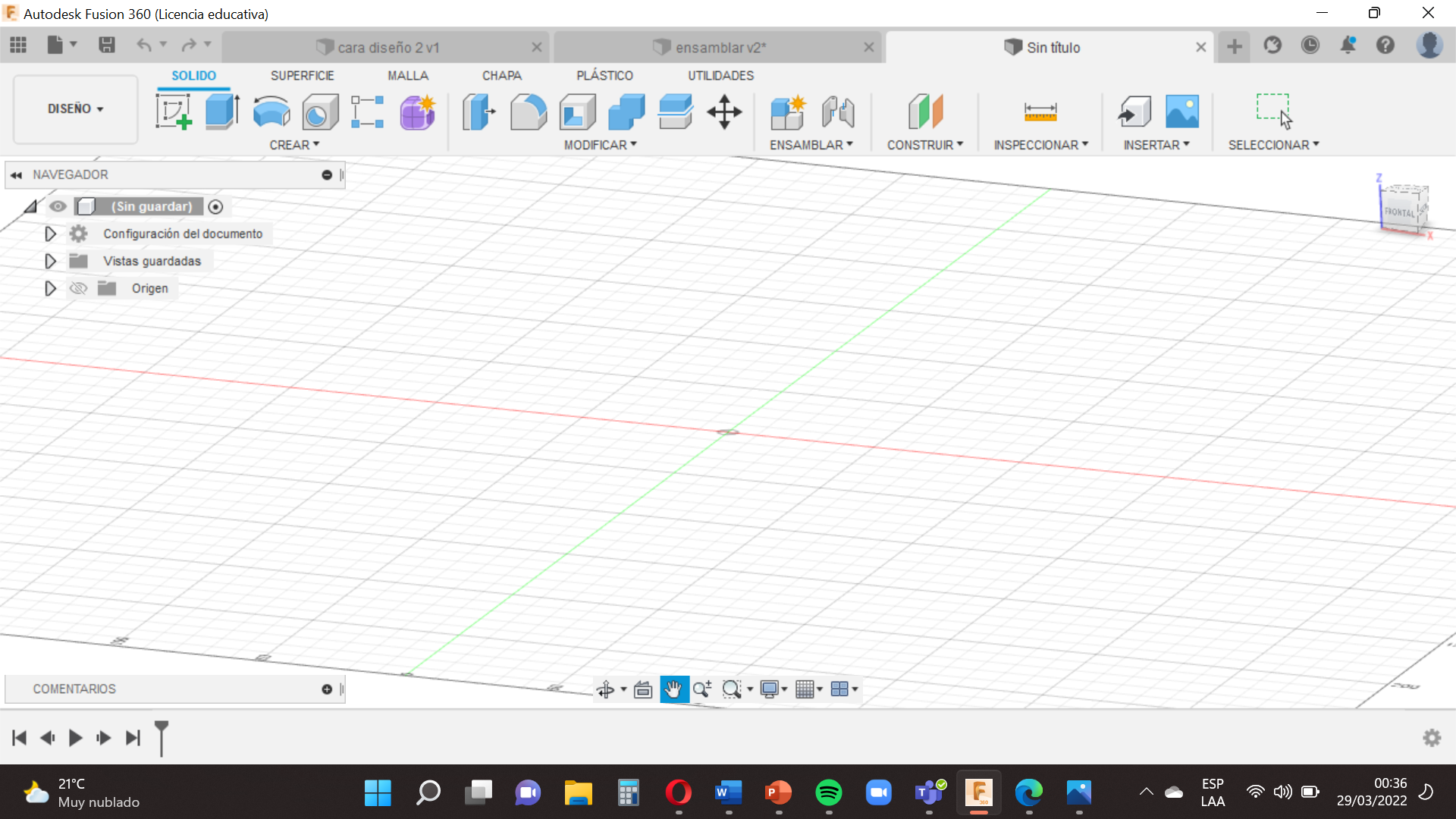Select the Create Form tool
This screenshot has width=1456, height=819.
coord(417,112)
